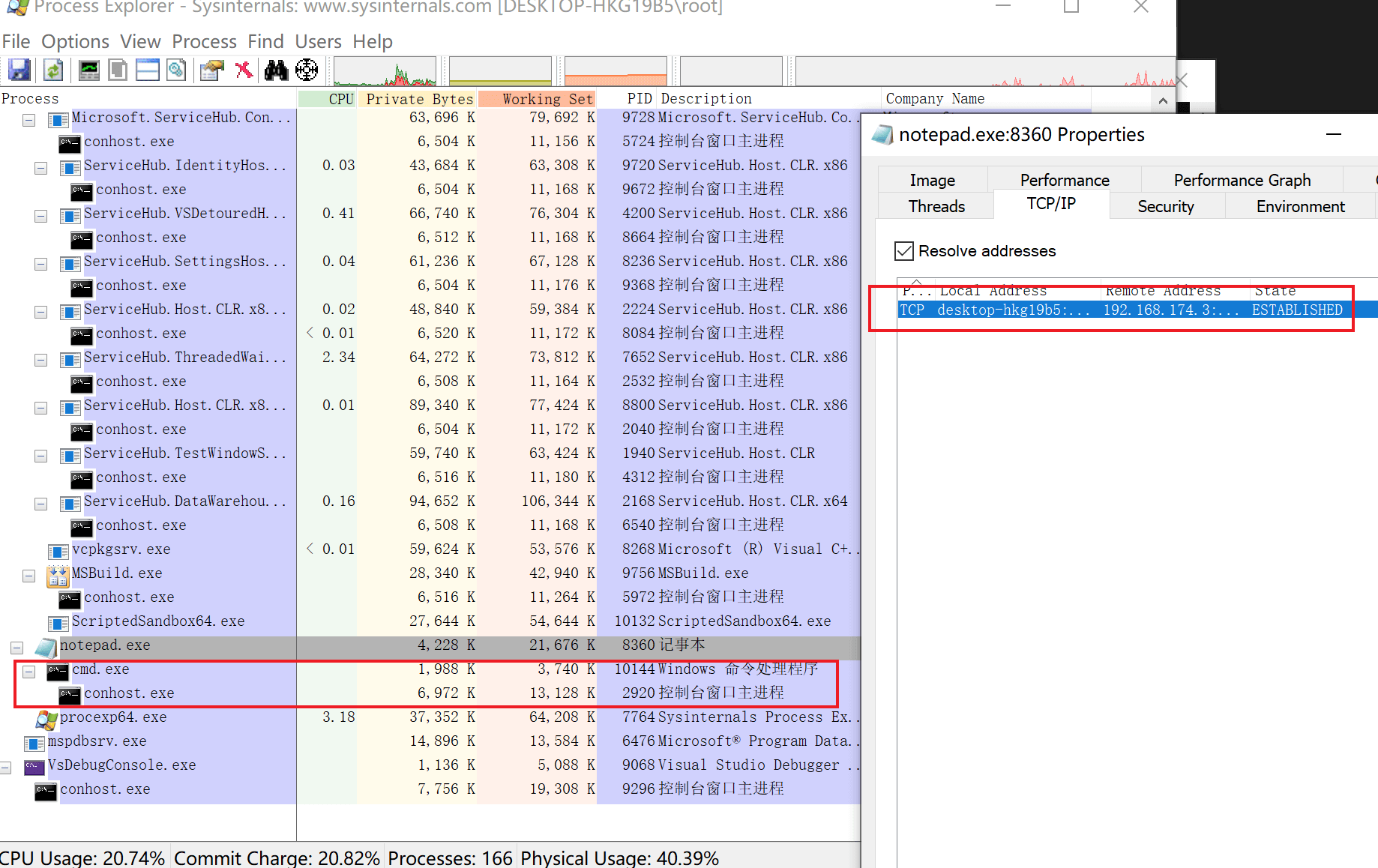The image size is (1378, 868).
Task: Click the vcpkgsrv.exe process icon
Action: pyautogui.click(x=58, y=551)
